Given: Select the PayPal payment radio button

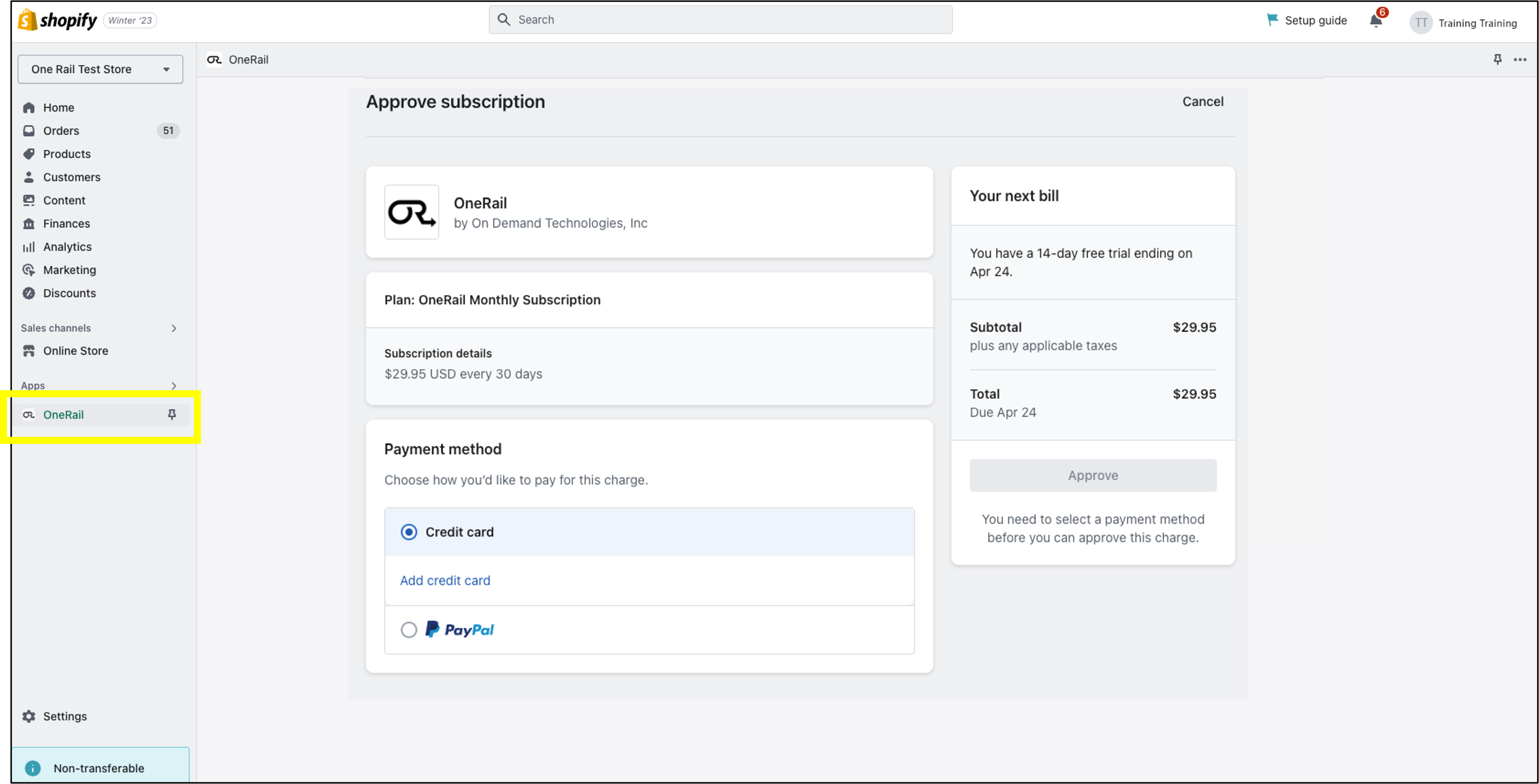Looking at the screenshot, I should pyautogui.click(x=409, y=629).
